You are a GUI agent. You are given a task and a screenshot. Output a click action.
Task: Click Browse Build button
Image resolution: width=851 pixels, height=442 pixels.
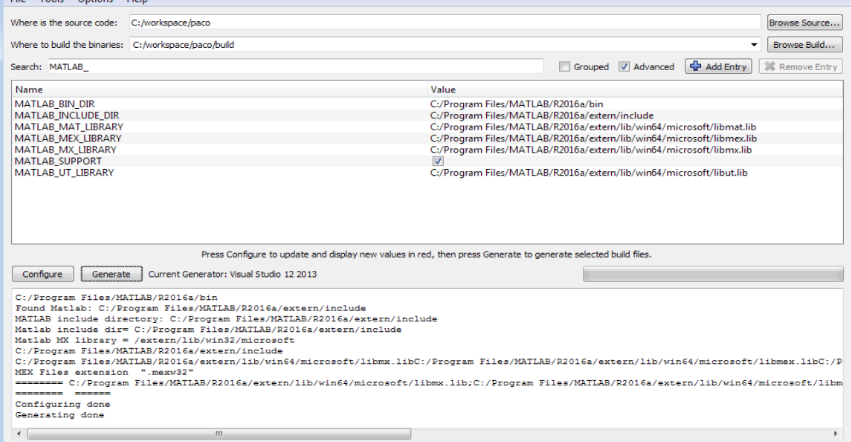click(x=804, y=45)
